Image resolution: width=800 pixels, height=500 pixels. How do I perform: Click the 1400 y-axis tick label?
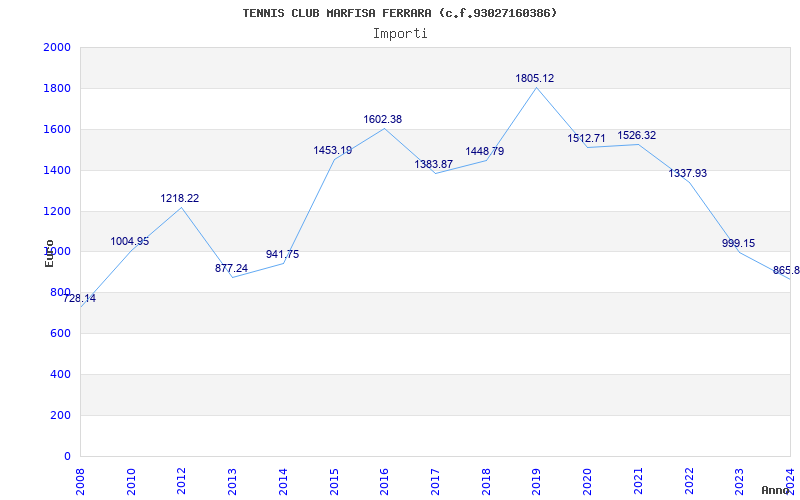click(x=57, y=170)
